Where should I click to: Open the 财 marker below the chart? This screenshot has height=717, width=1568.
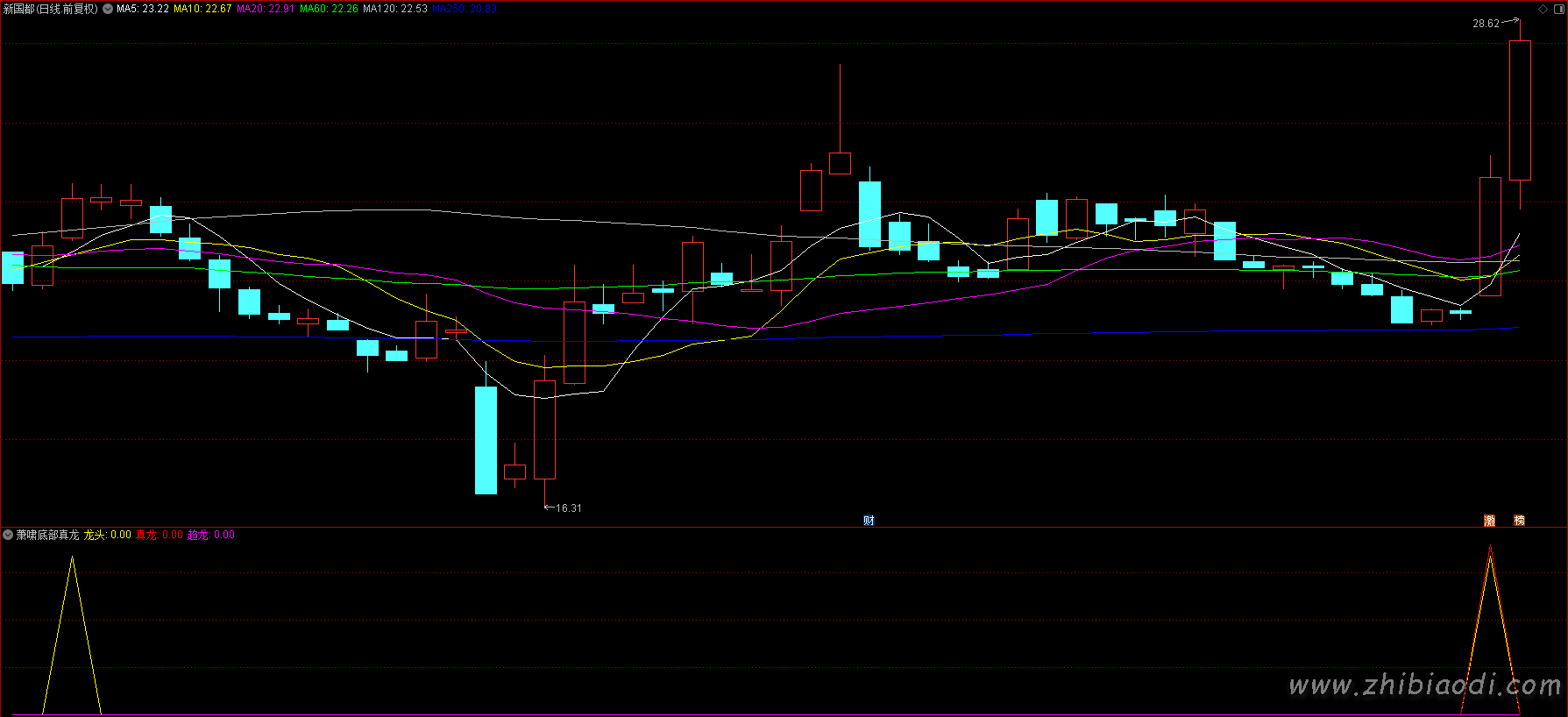[869, 521]
